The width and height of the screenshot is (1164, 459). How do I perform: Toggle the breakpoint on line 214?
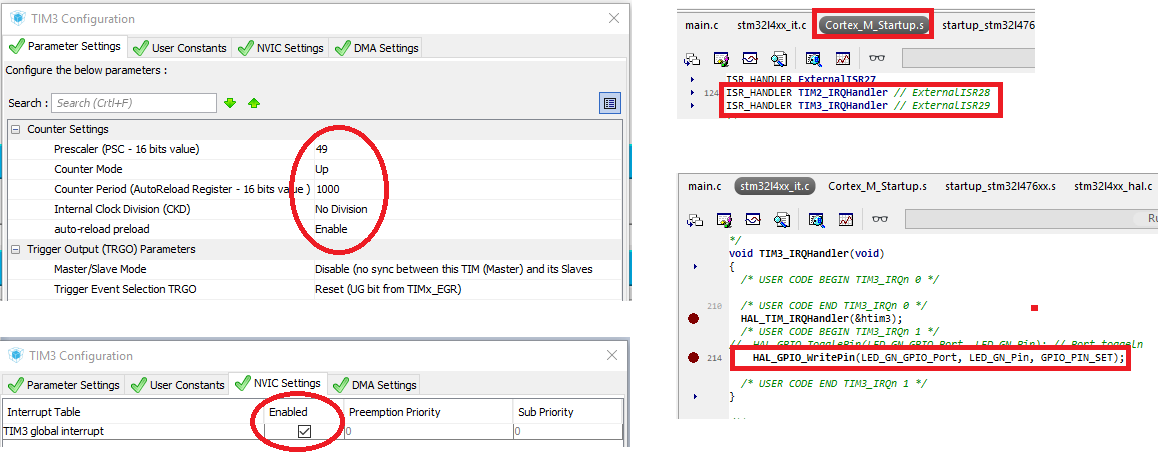click(694, 357)
